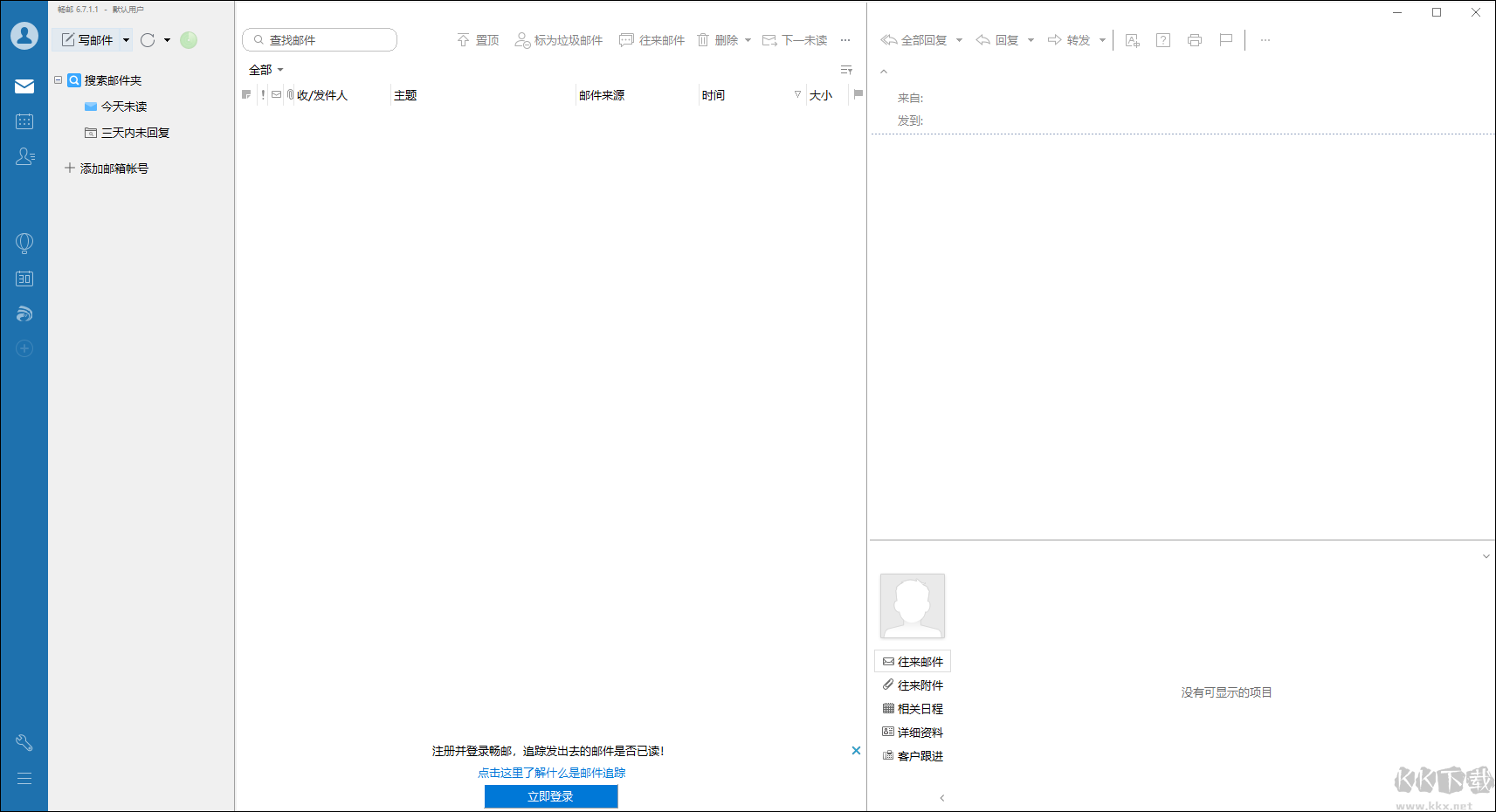Open the list sort settings icon
The image size is (1496, 812).
click(846, 70)
